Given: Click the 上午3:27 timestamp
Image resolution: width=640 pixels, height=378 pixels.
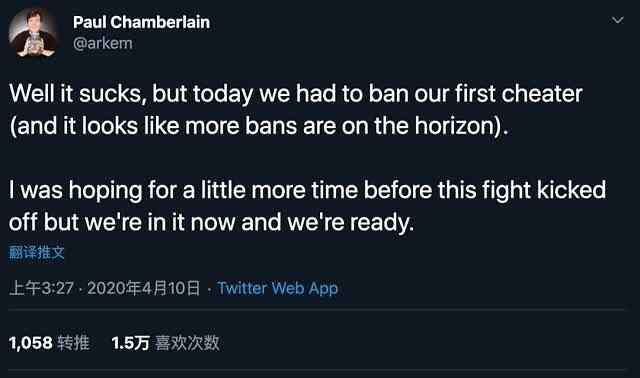Looking at the screenshot, I should (x=41, y=288).
